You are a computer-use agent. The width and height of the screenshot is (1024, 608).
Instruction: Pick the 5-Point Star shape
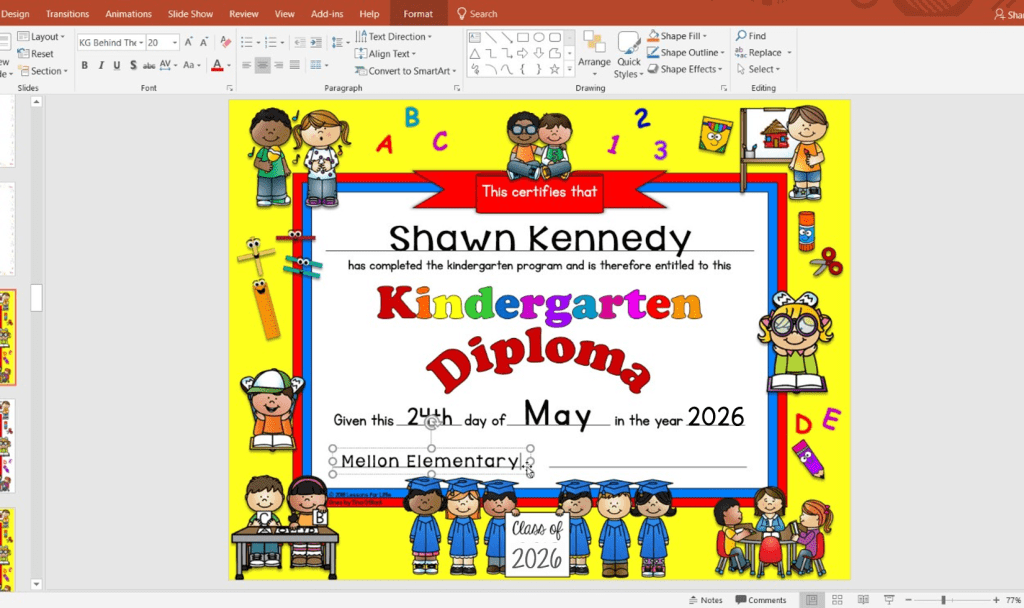[x=554, y=69]
